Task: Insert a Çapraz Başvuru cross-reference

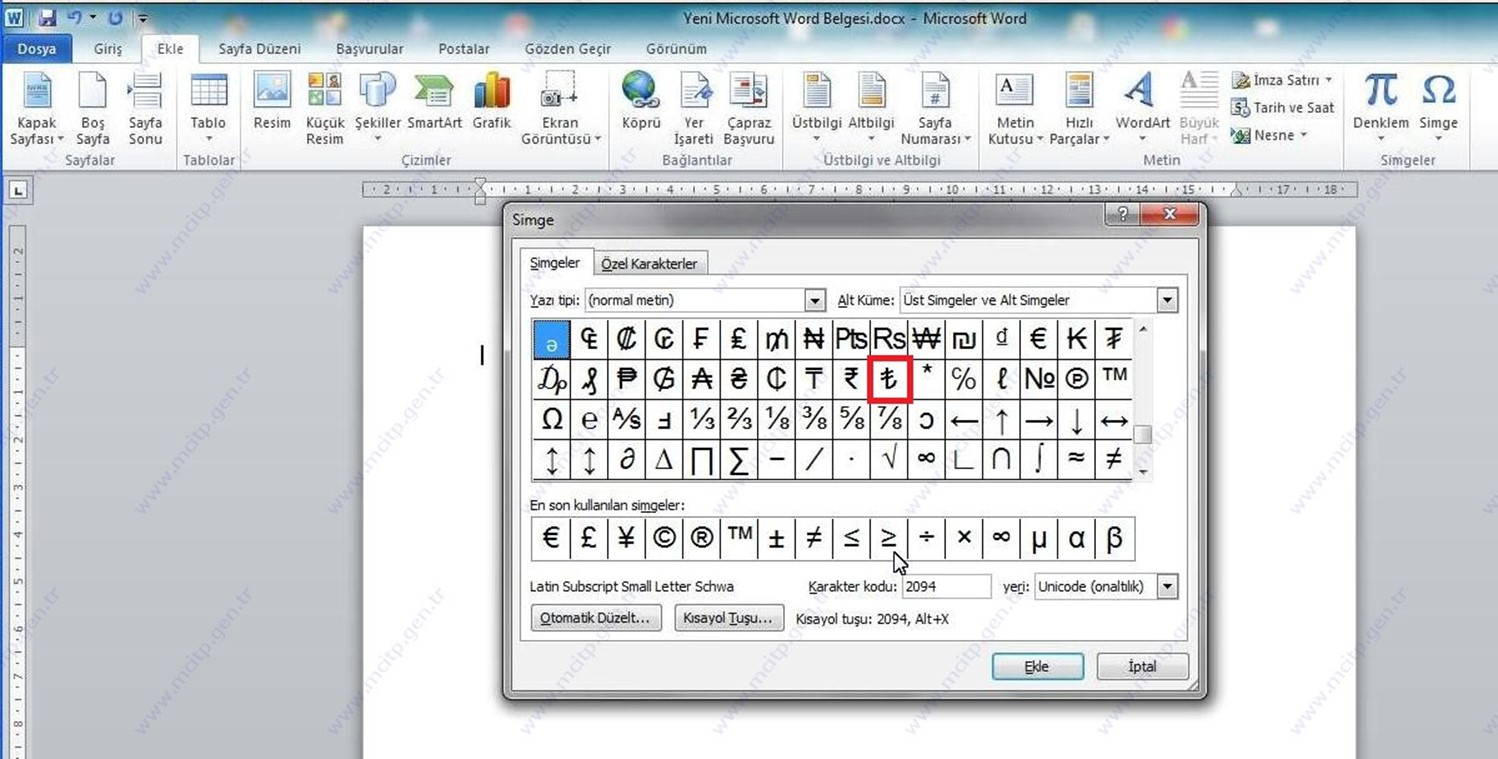Action: [x=749, y=109]
